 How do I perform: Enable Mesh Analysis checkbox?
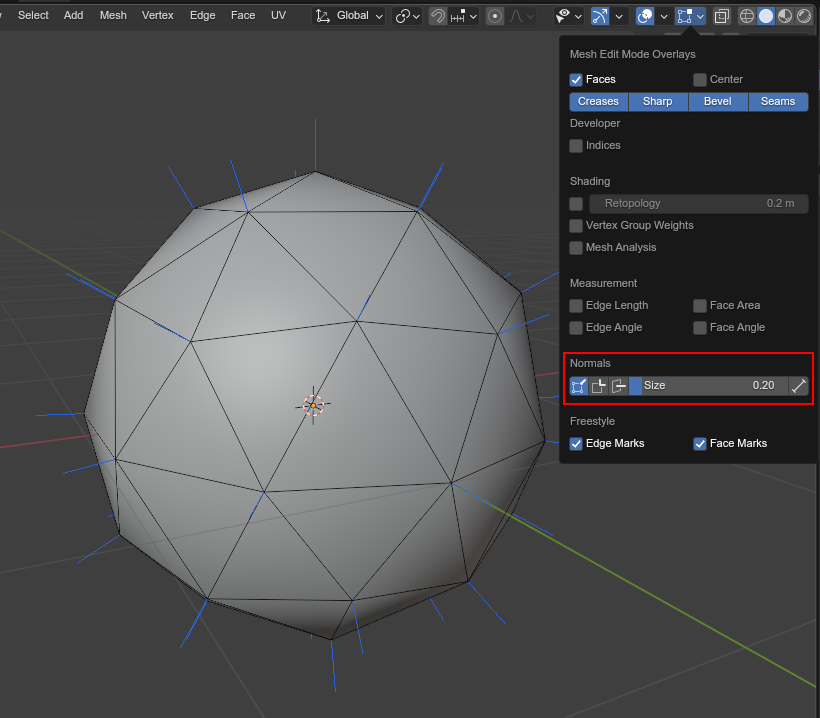point(576,247)
